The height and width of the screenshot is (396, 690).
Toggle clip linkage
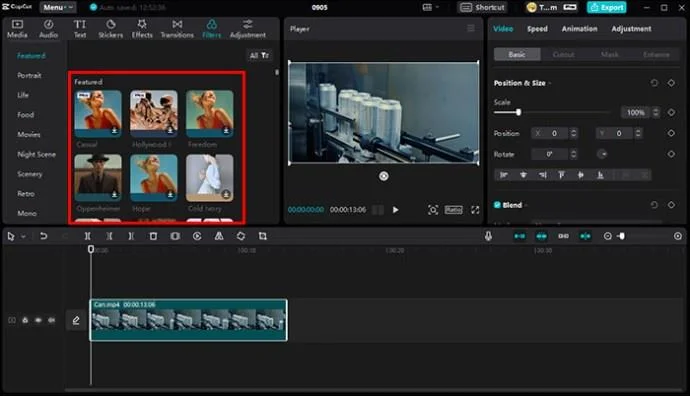[x=563, y=236]
